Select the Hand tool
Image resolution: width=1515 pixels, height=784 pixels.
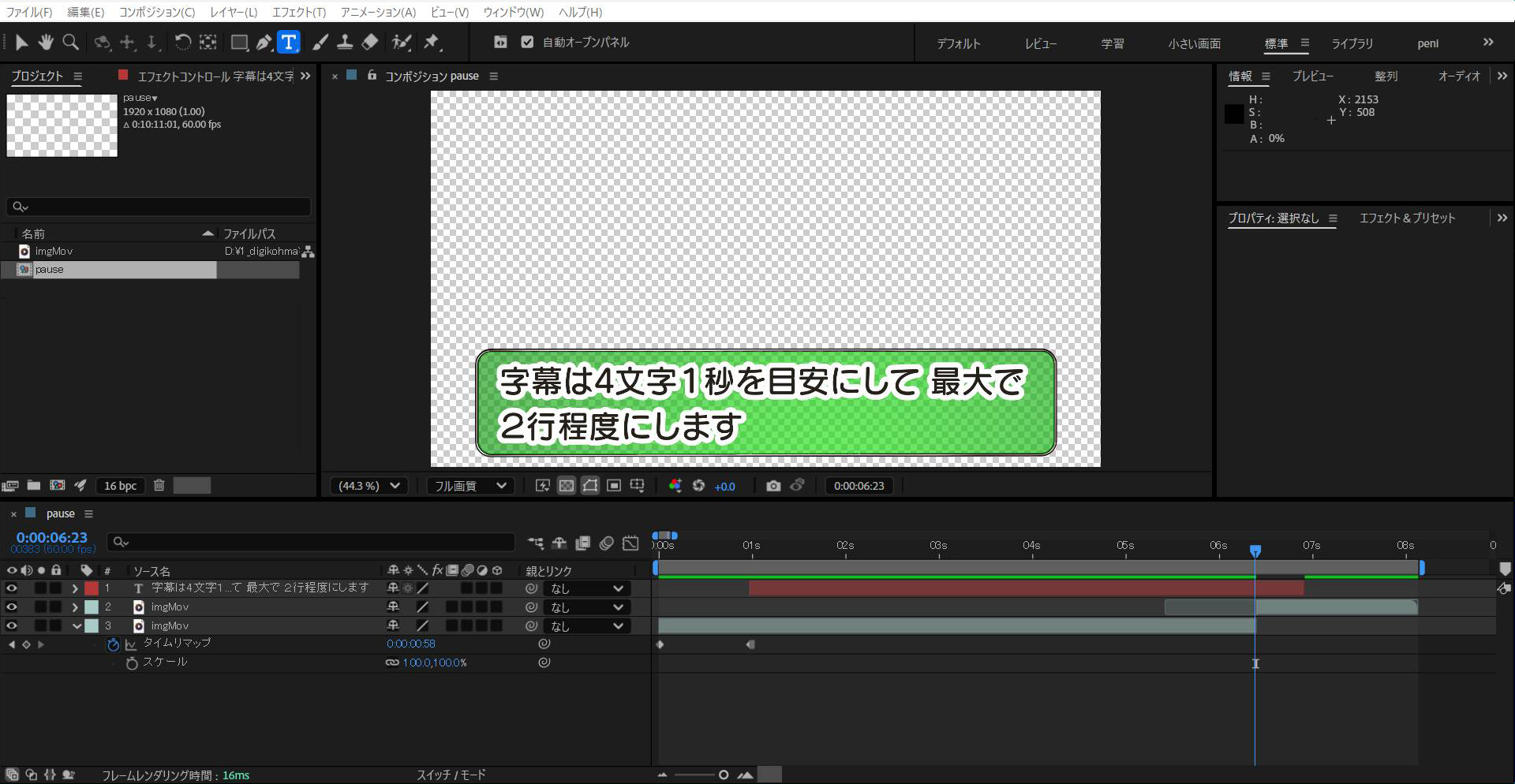pyautogui.click(x=46, y=43)
